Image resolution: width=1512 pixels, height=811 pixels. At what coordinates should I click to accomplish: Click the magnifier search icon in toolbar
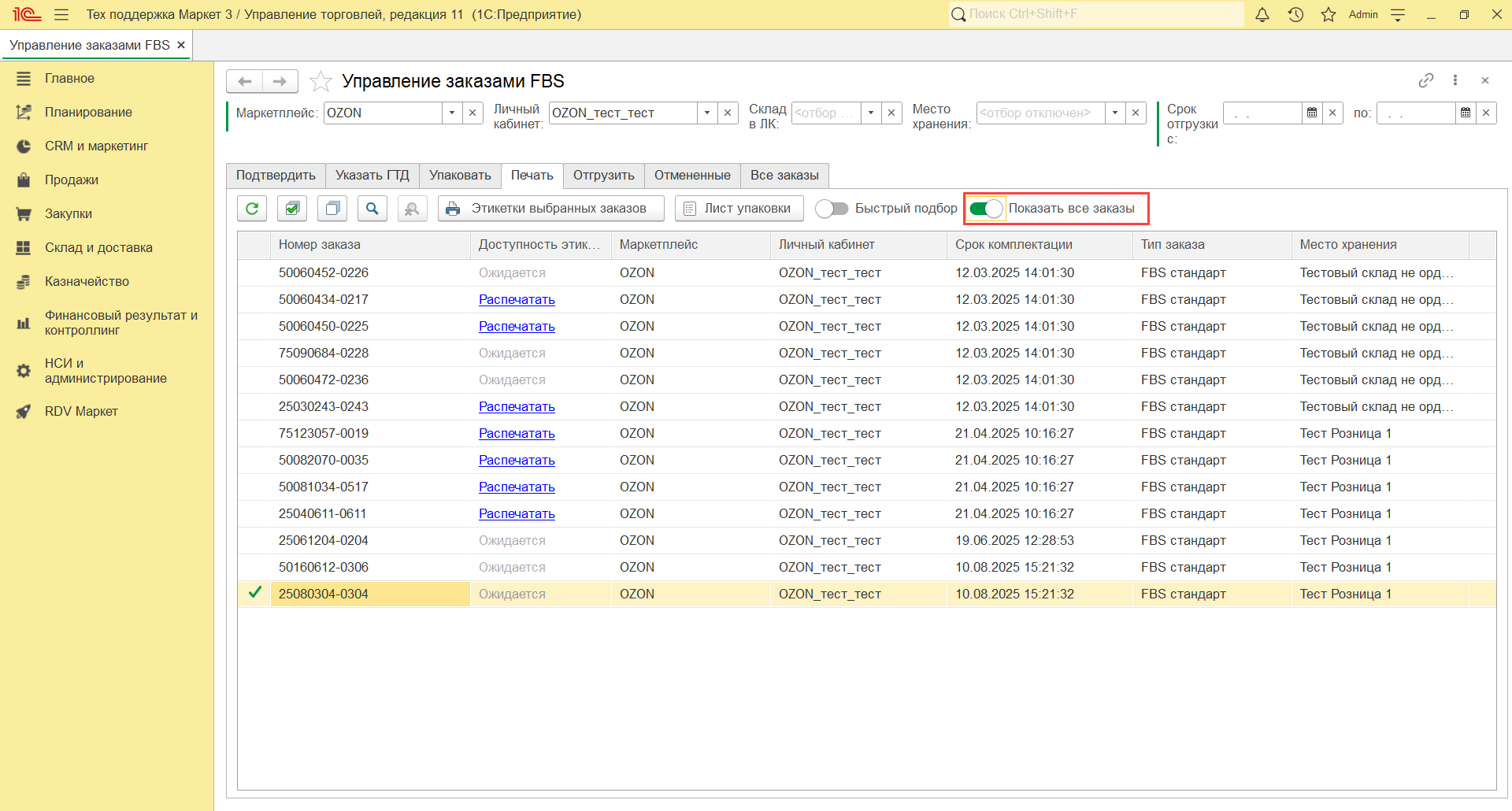372,209
